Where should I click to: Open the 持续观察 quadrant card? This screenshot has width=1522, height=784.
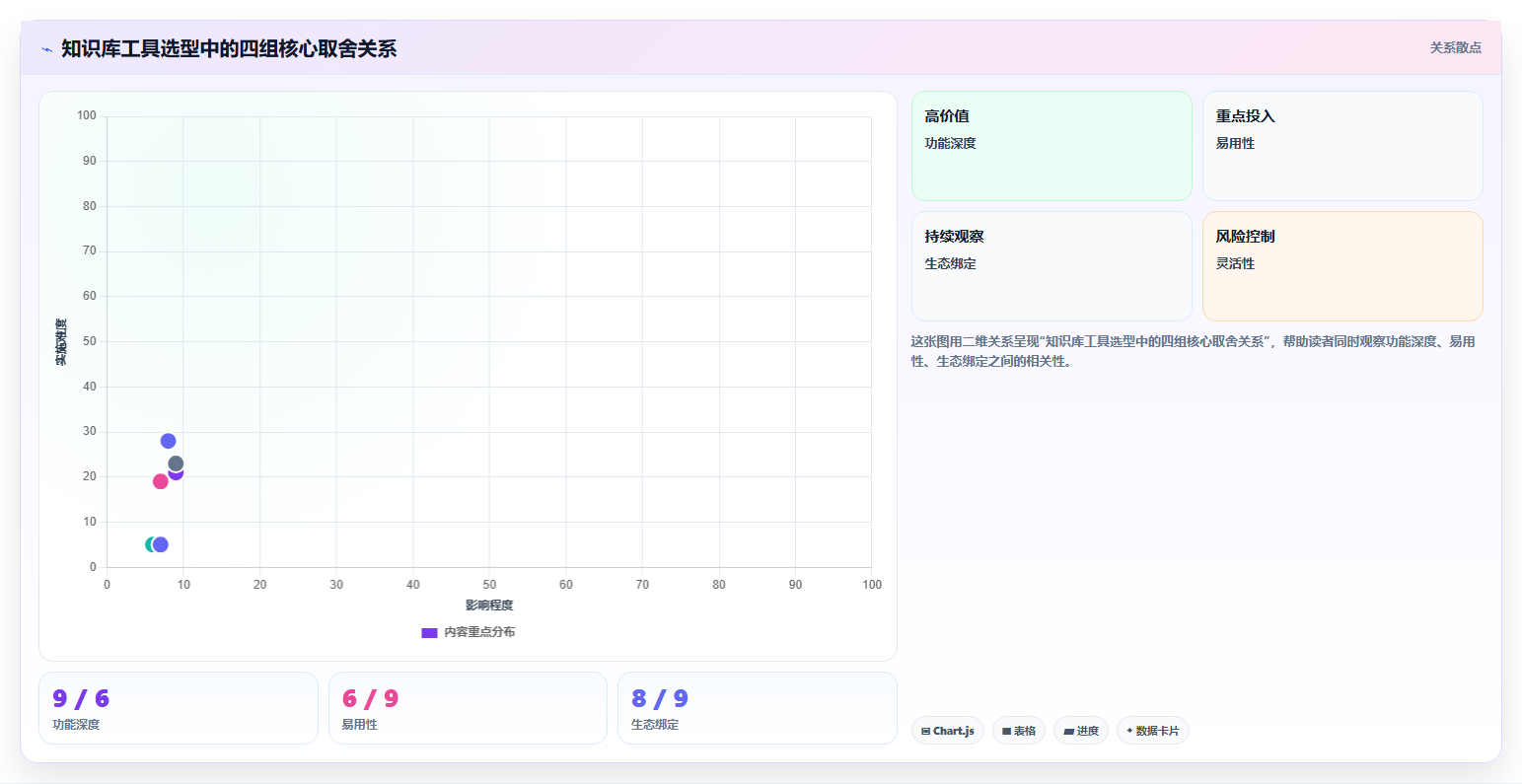click(1051, 266)
